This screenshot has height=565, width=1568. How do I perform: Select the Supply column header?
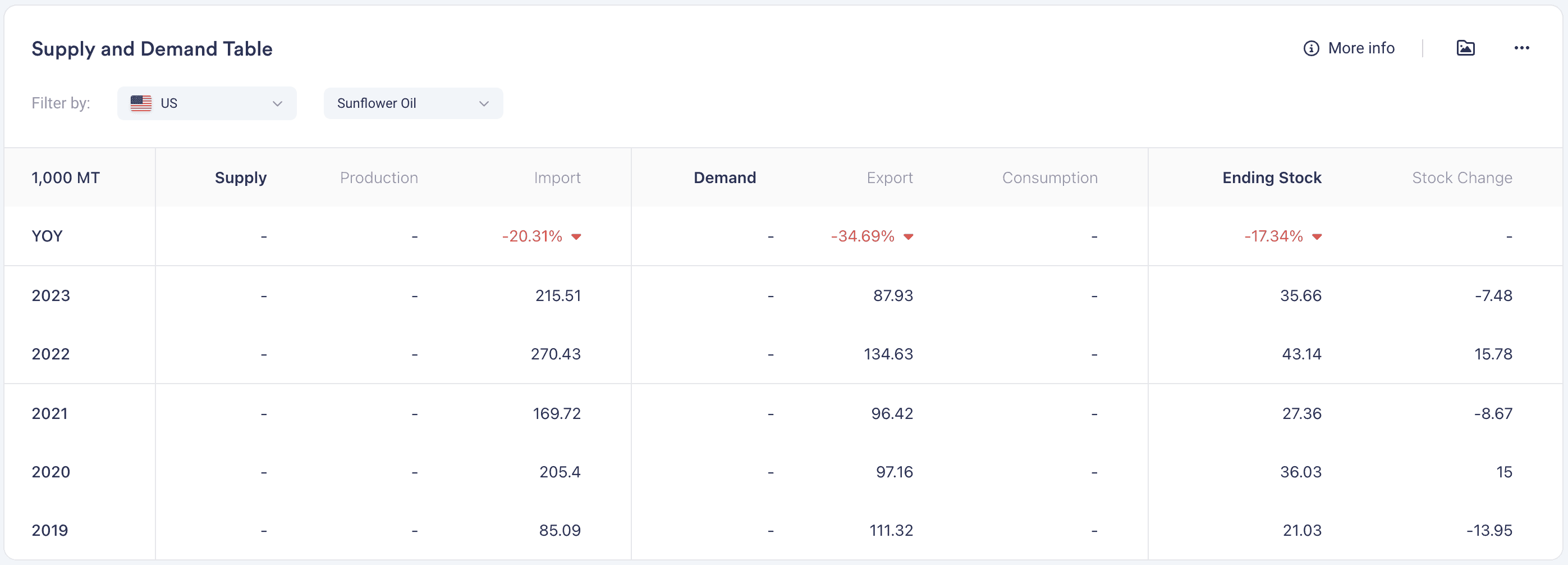[240, 178]
